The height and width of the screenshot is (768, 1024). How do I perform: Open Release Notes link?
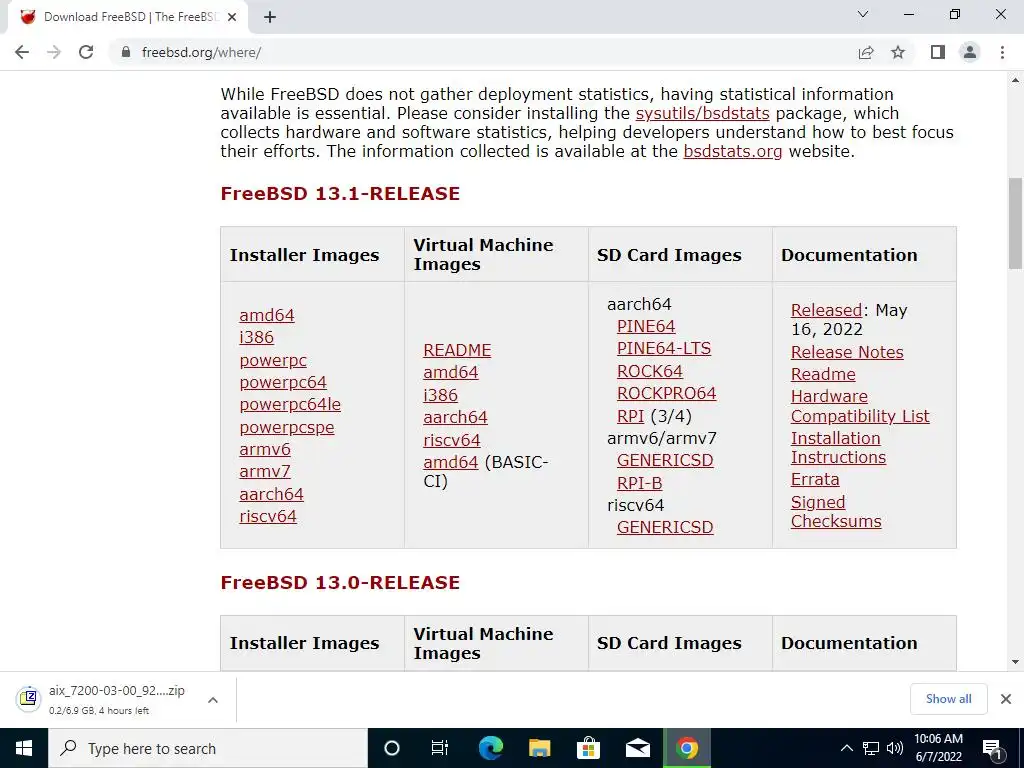point(847,353)
